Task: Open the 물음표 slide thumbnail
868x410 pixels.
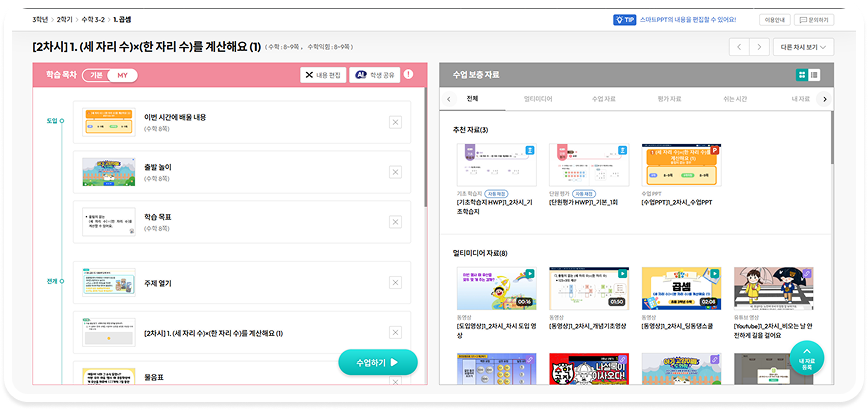Action: [x=108, y=376]
